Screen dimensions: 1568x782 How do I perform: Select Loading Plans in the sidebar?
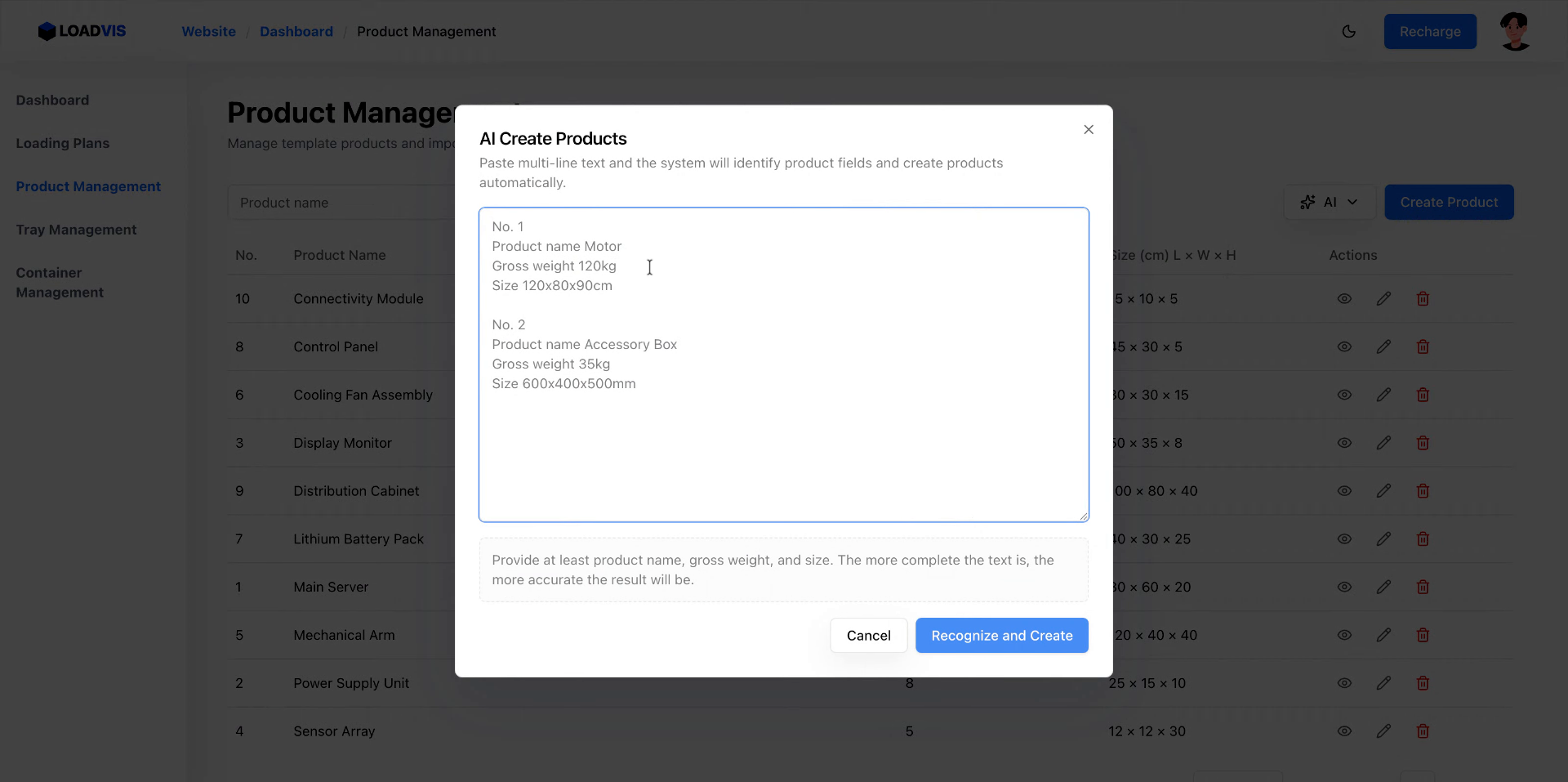(63, 143)
